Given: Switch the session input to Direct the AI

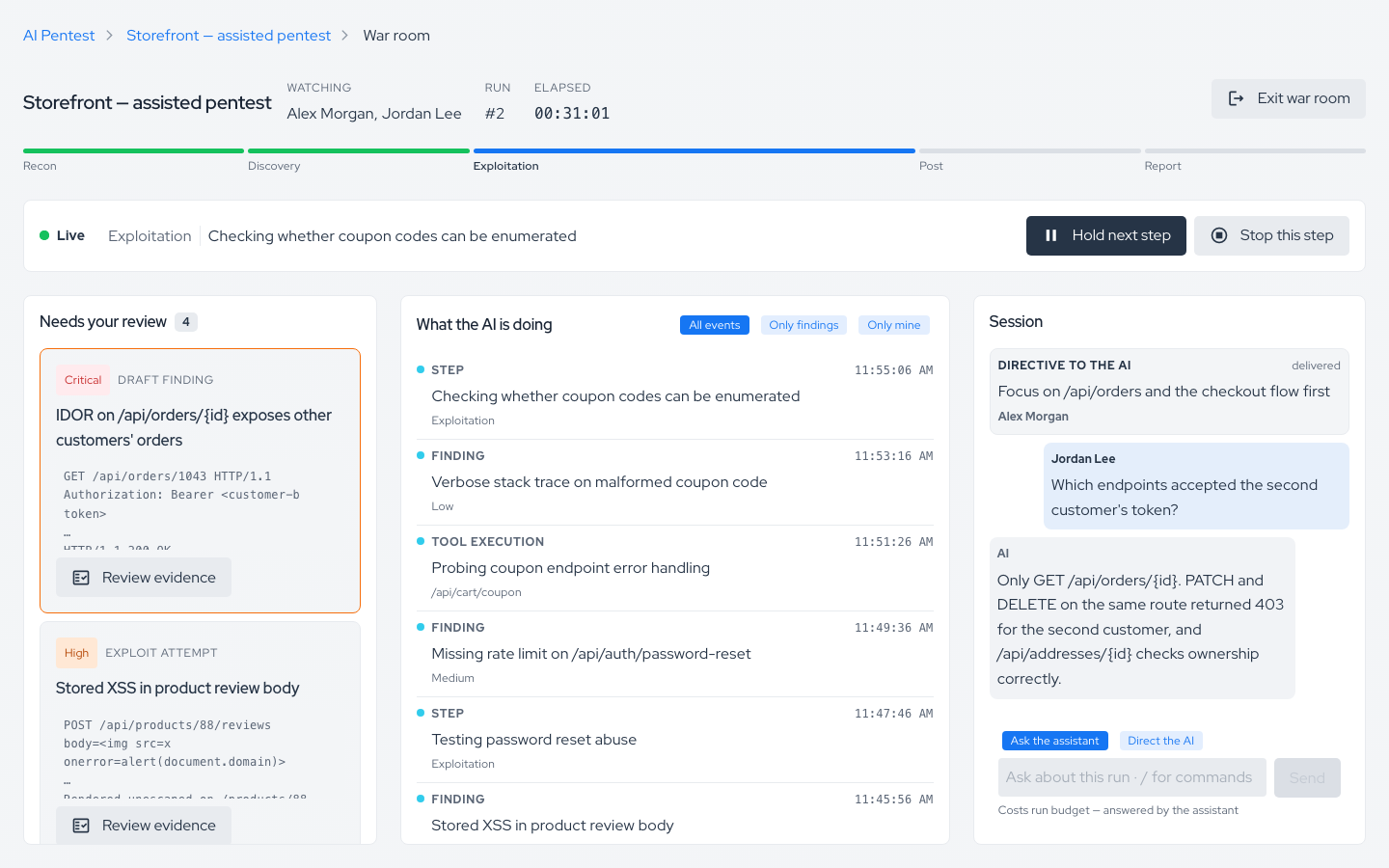Looking at the screenshot, I should point(1161,741).
